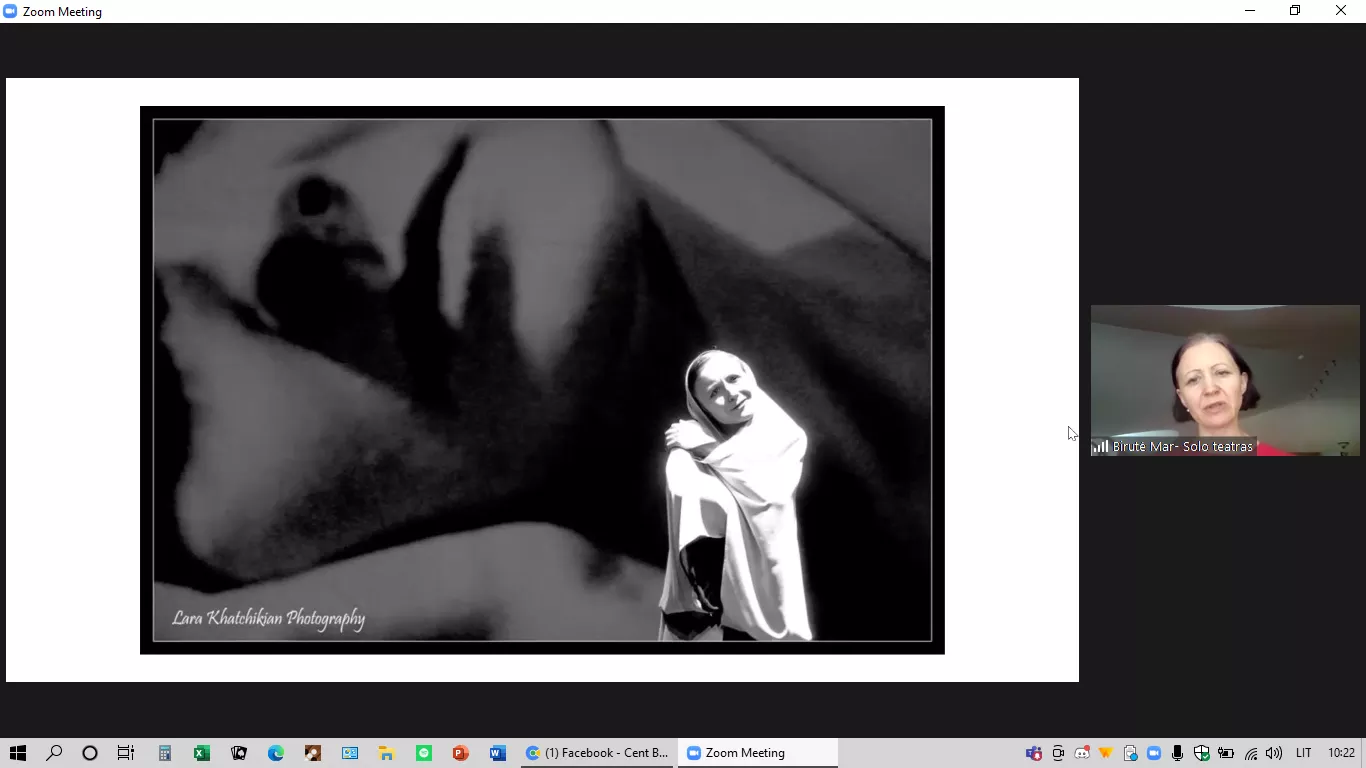Open Windows Security shield icon
The image size is (1366, 768).
point(1202,753)
